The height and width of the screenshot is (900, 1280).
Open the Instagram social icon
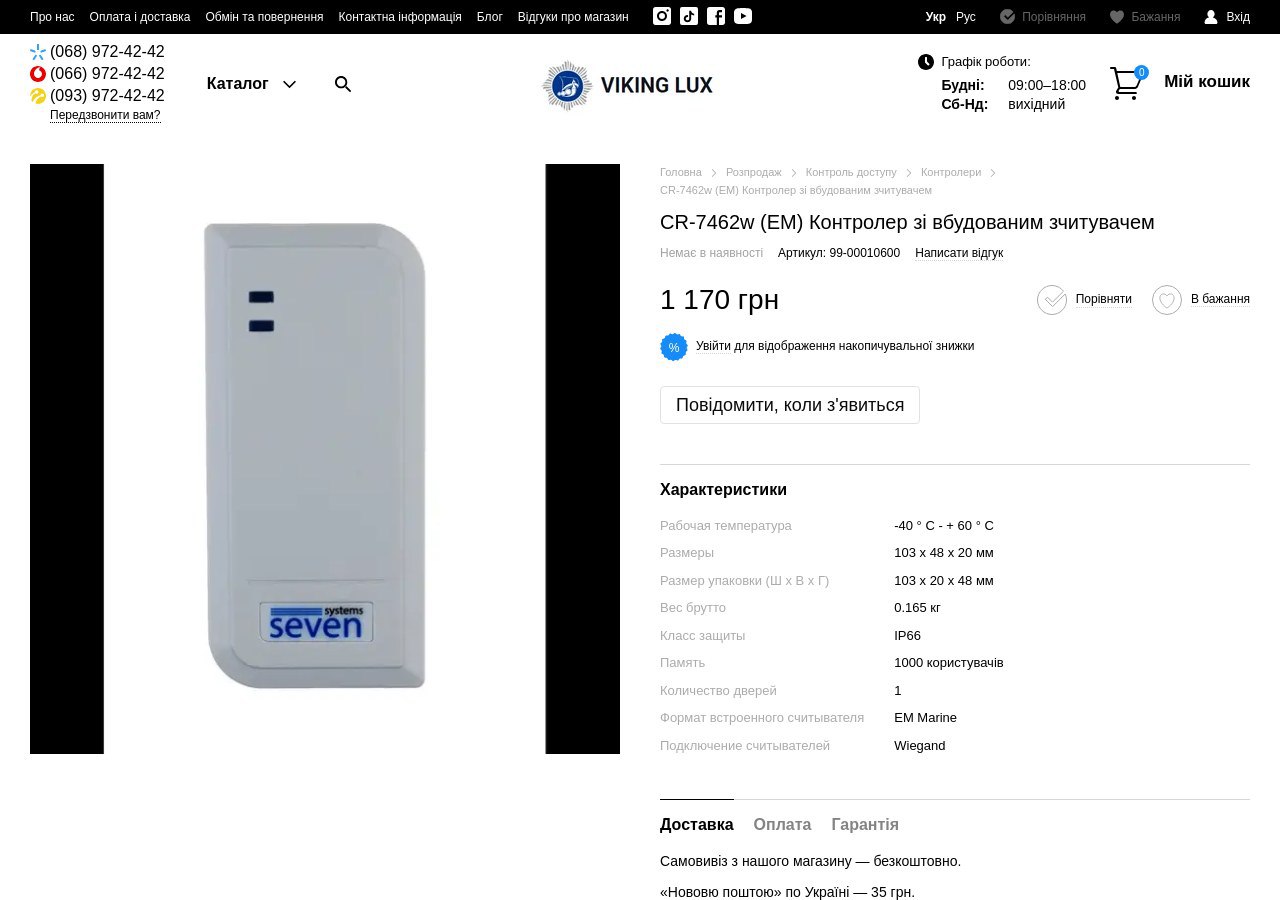662,16
